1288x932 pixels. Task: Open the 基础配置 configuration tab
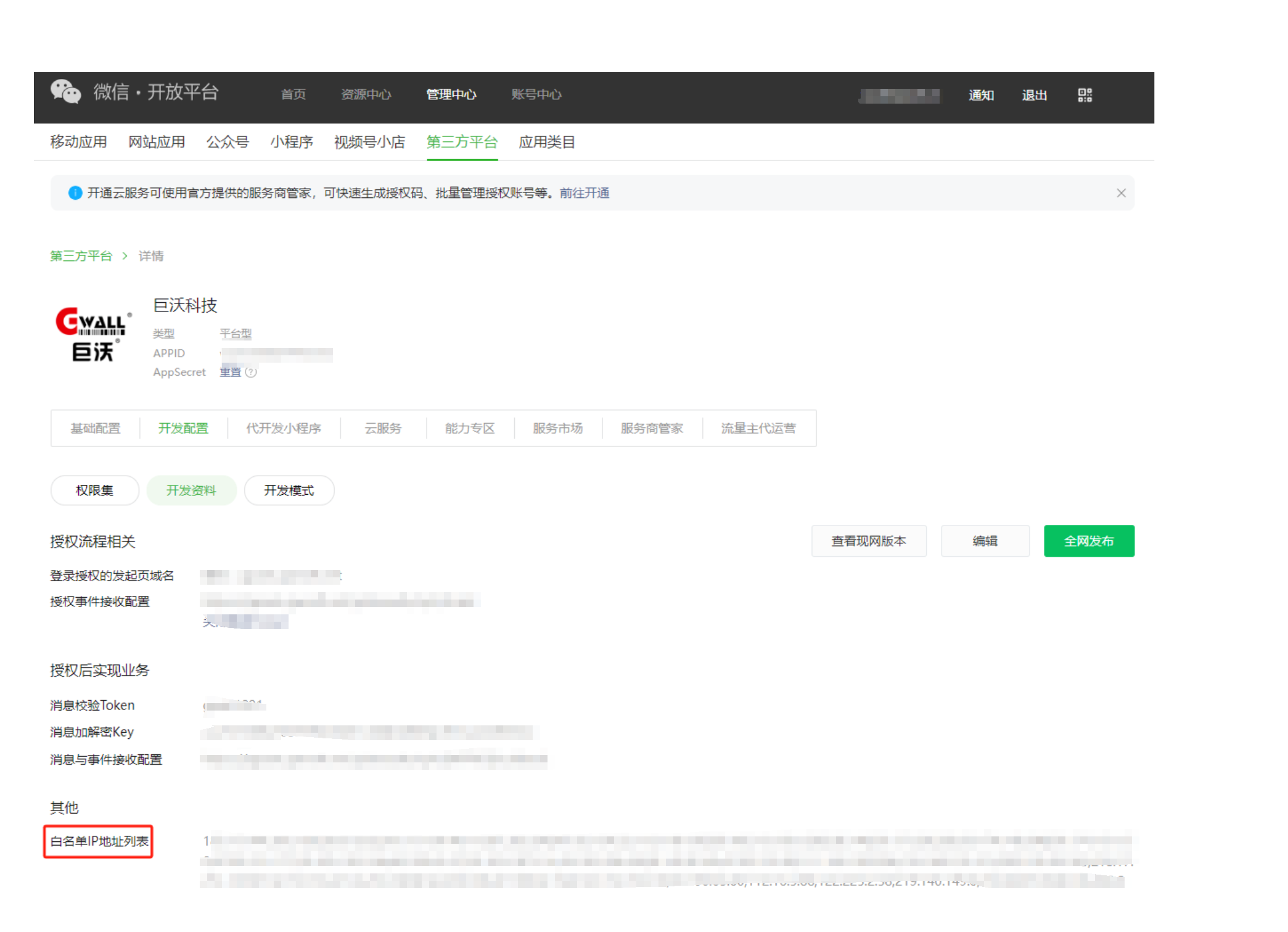(96, 428)
